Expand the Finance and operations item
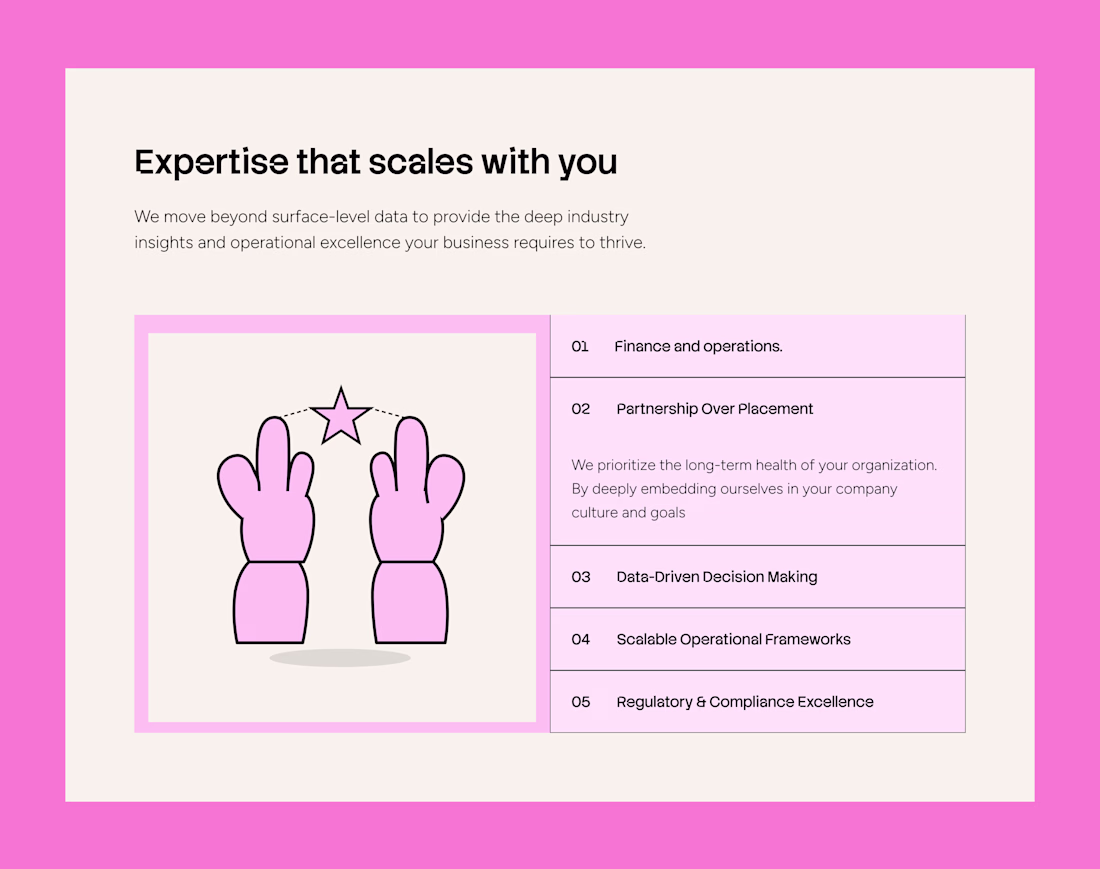The width and height of the screenshot is (1100, 869). (x=698, y=346)
